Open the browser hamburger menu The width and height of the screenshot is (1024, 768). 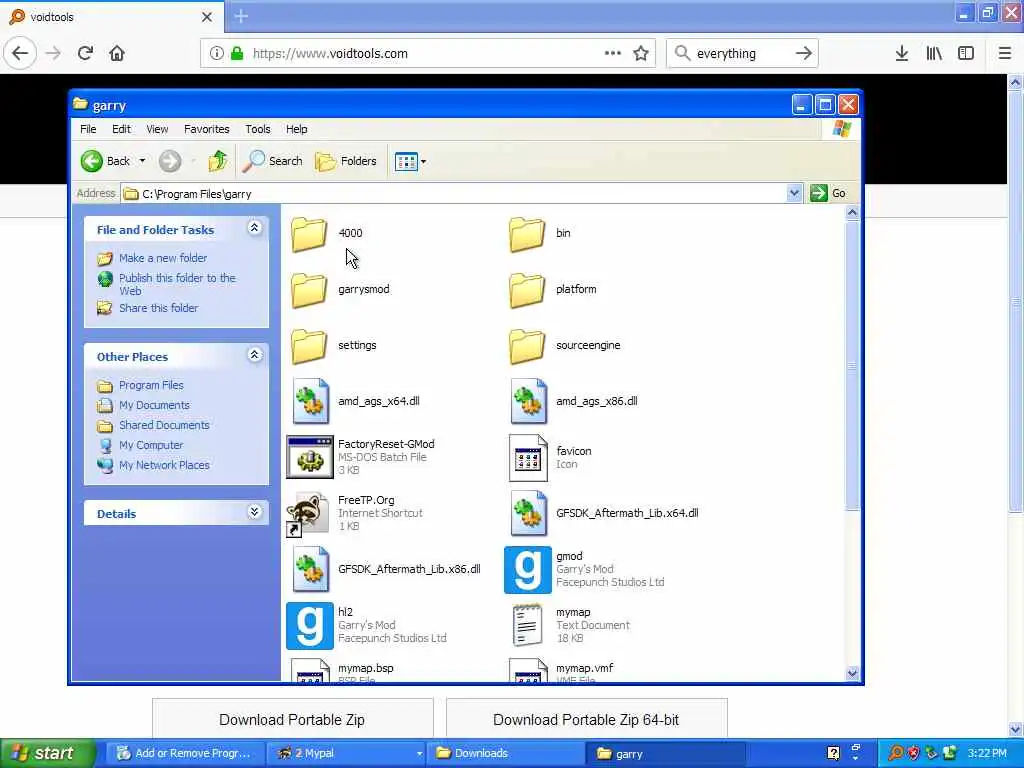click(x=1004, y=53)
